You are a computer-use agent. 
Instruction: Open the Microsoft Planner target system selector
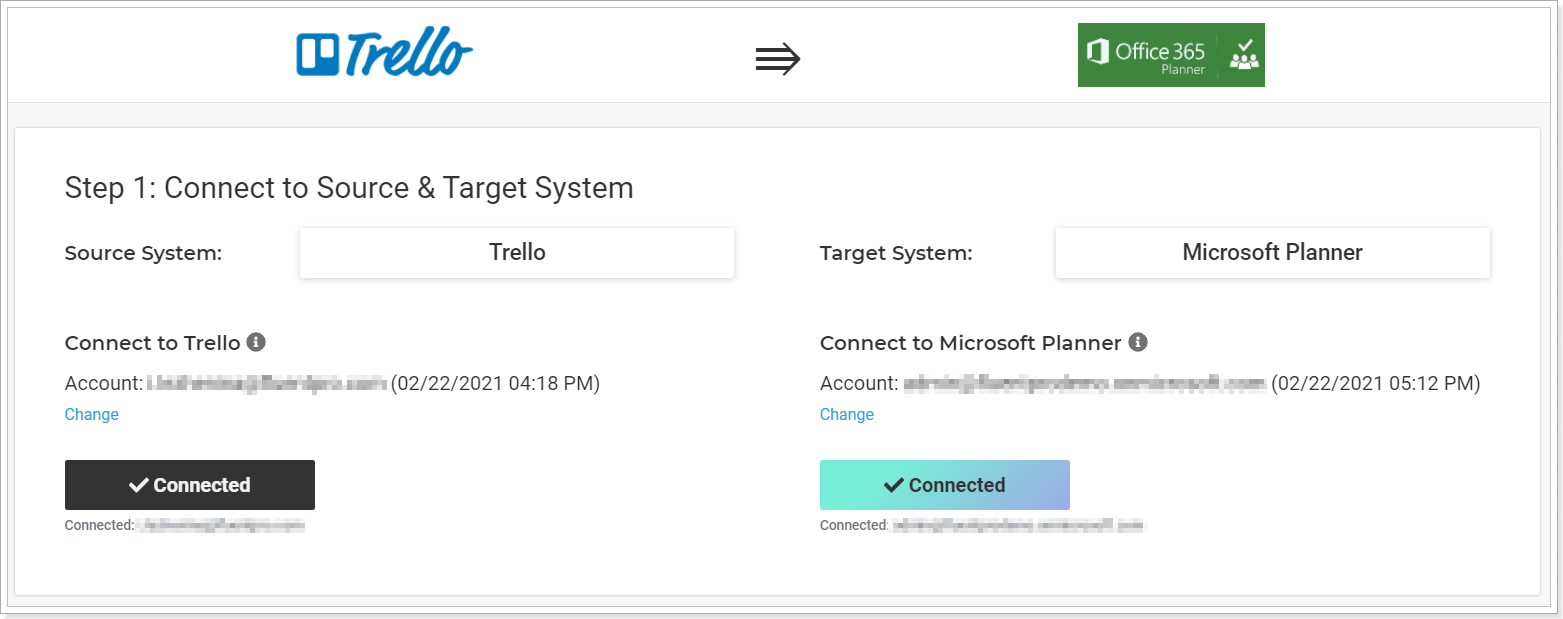tap(1272, 252)
